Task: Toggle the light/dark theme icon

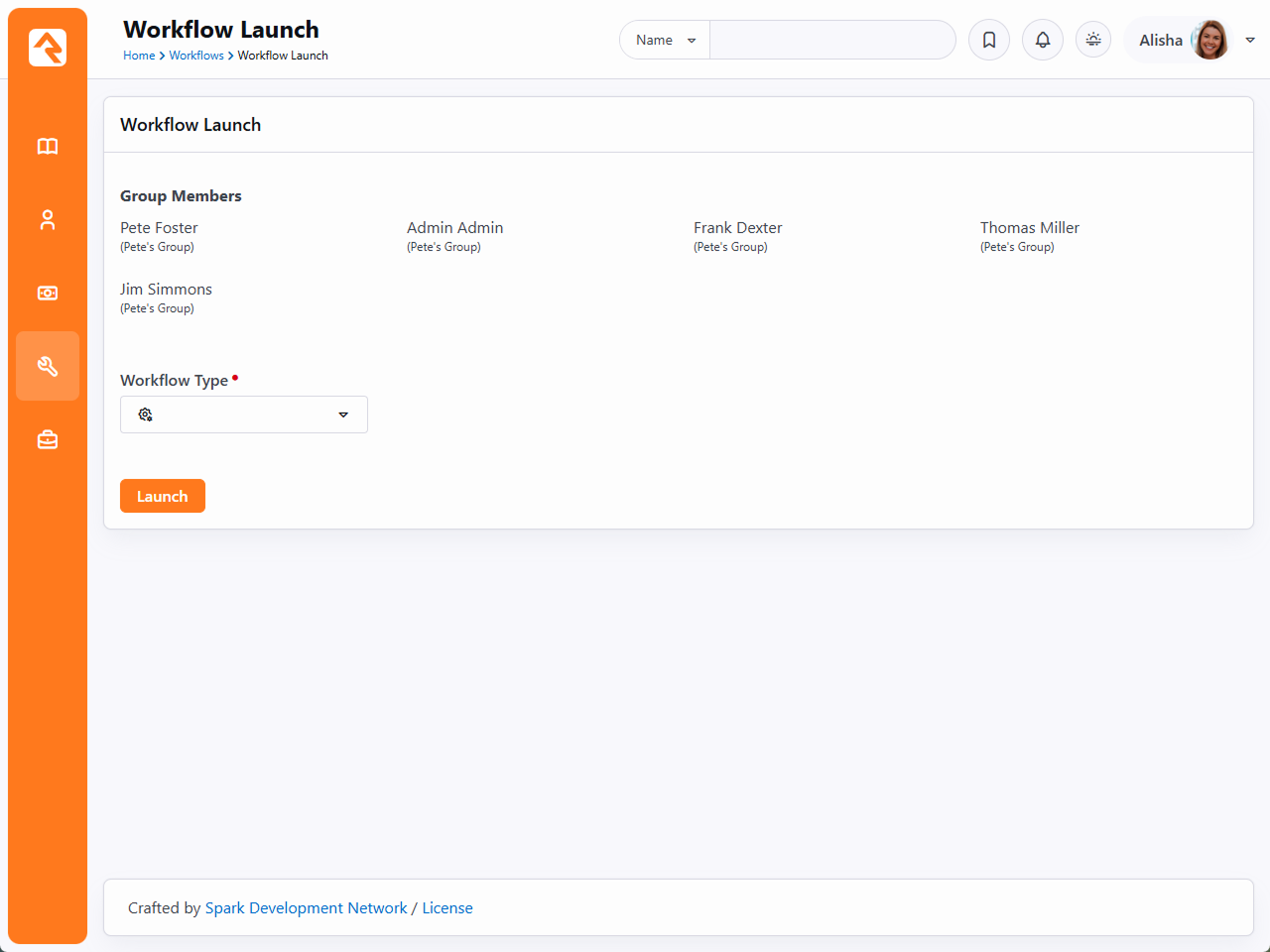Action: 1092,40
